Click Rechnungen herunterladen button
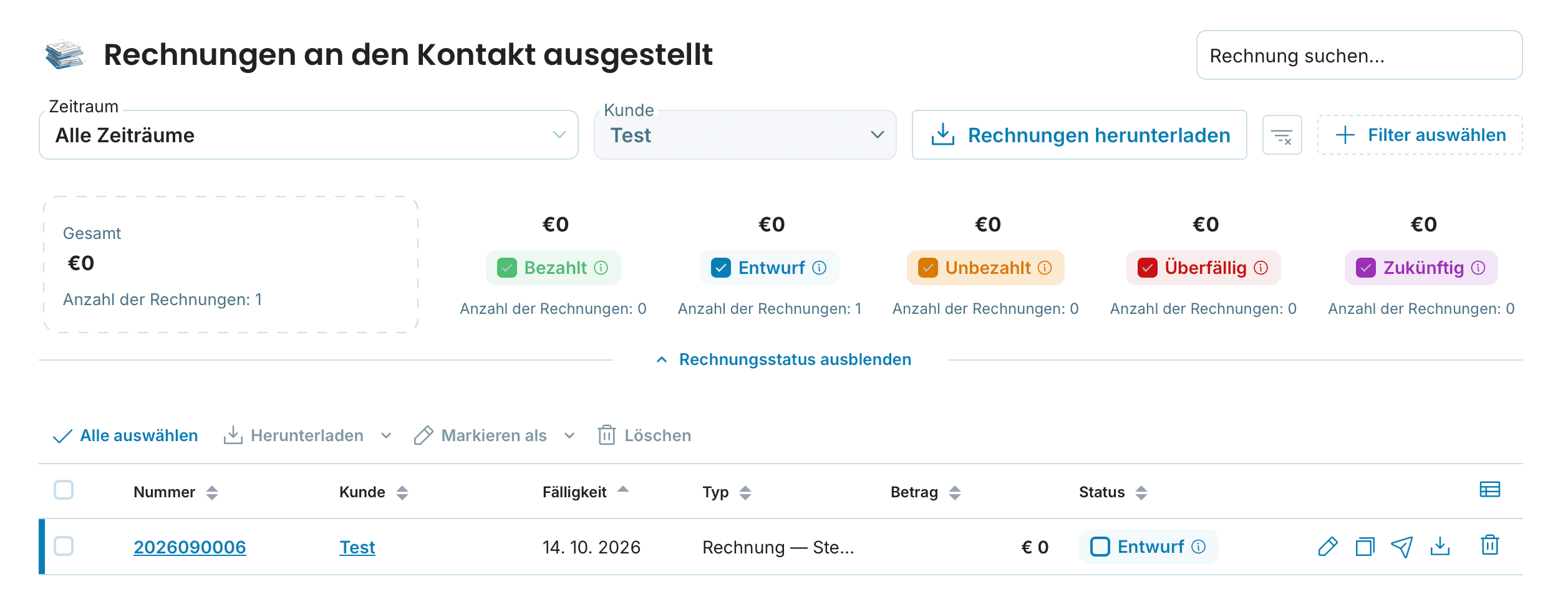 1079,135
